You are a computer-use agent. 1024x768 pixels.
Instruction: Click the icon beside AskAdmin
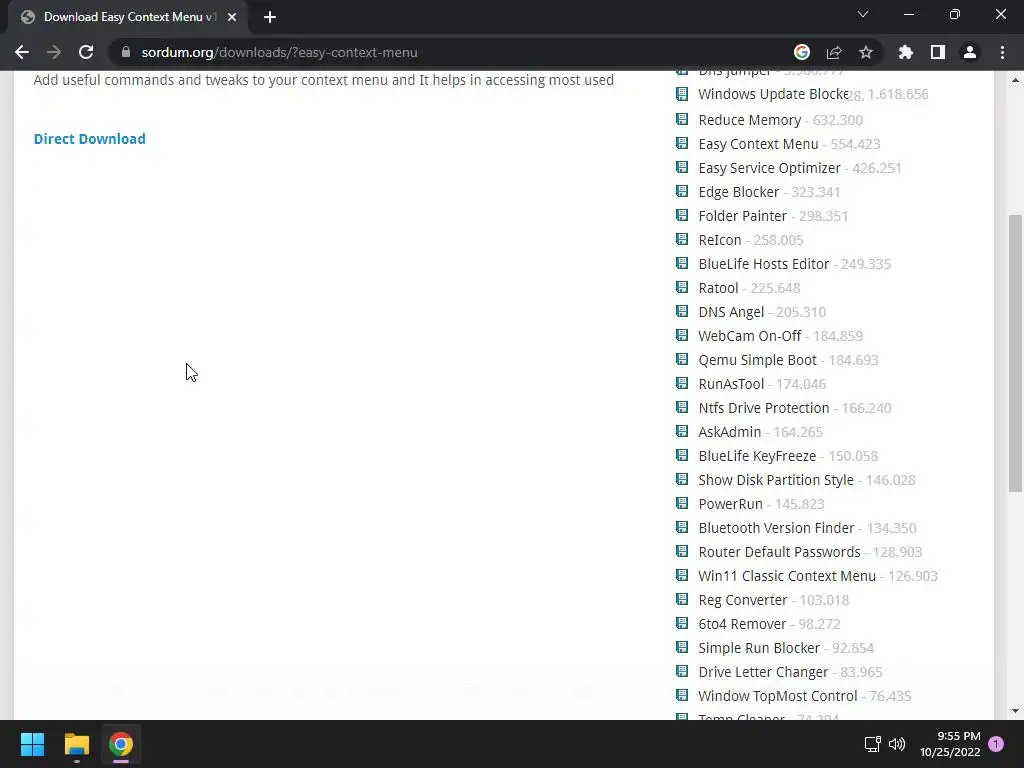click(x=682, y=432)
